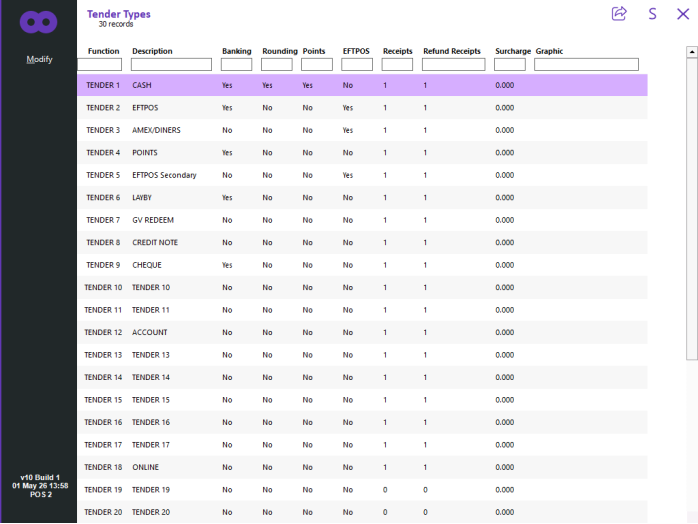This screenshot has height=524, width=698.
Task: Click the Points column header
Action: (x=314, y=51)
